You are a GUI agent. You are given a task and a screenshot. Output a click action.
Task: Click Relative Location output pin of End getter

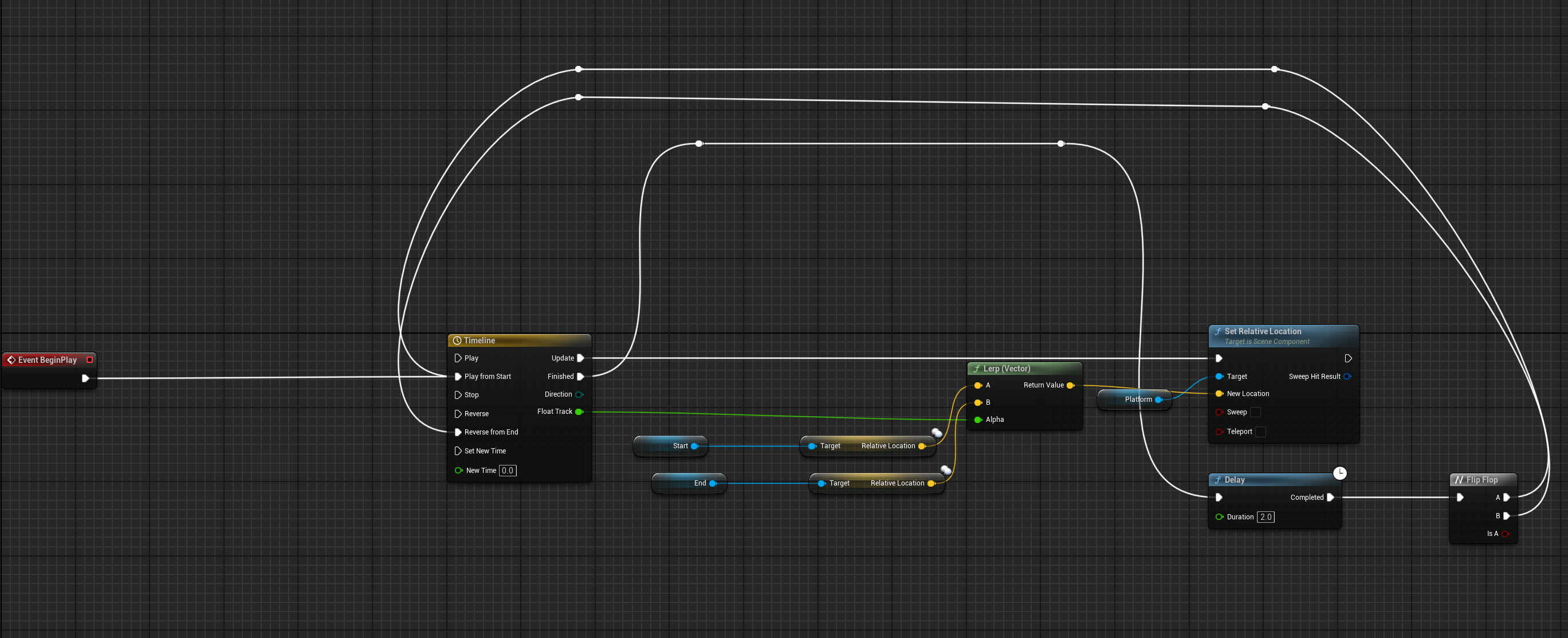(x=931, y=483)
